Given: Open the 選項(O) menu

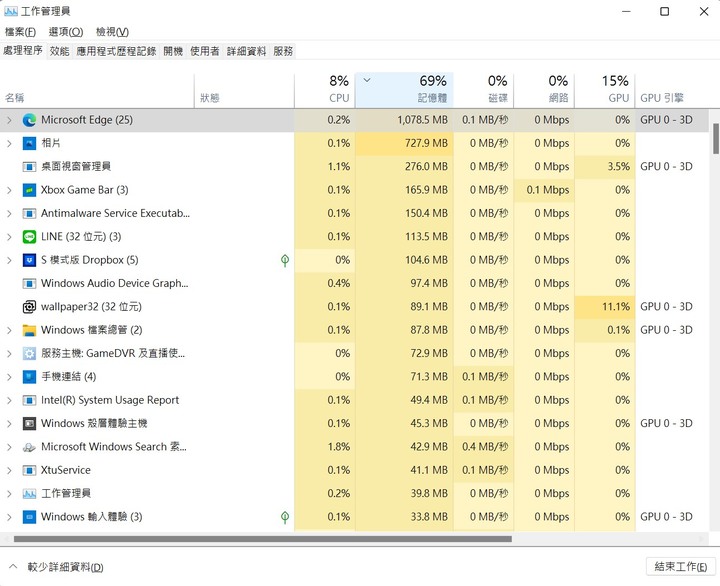Looking at the screenshot, I should 66,32.
